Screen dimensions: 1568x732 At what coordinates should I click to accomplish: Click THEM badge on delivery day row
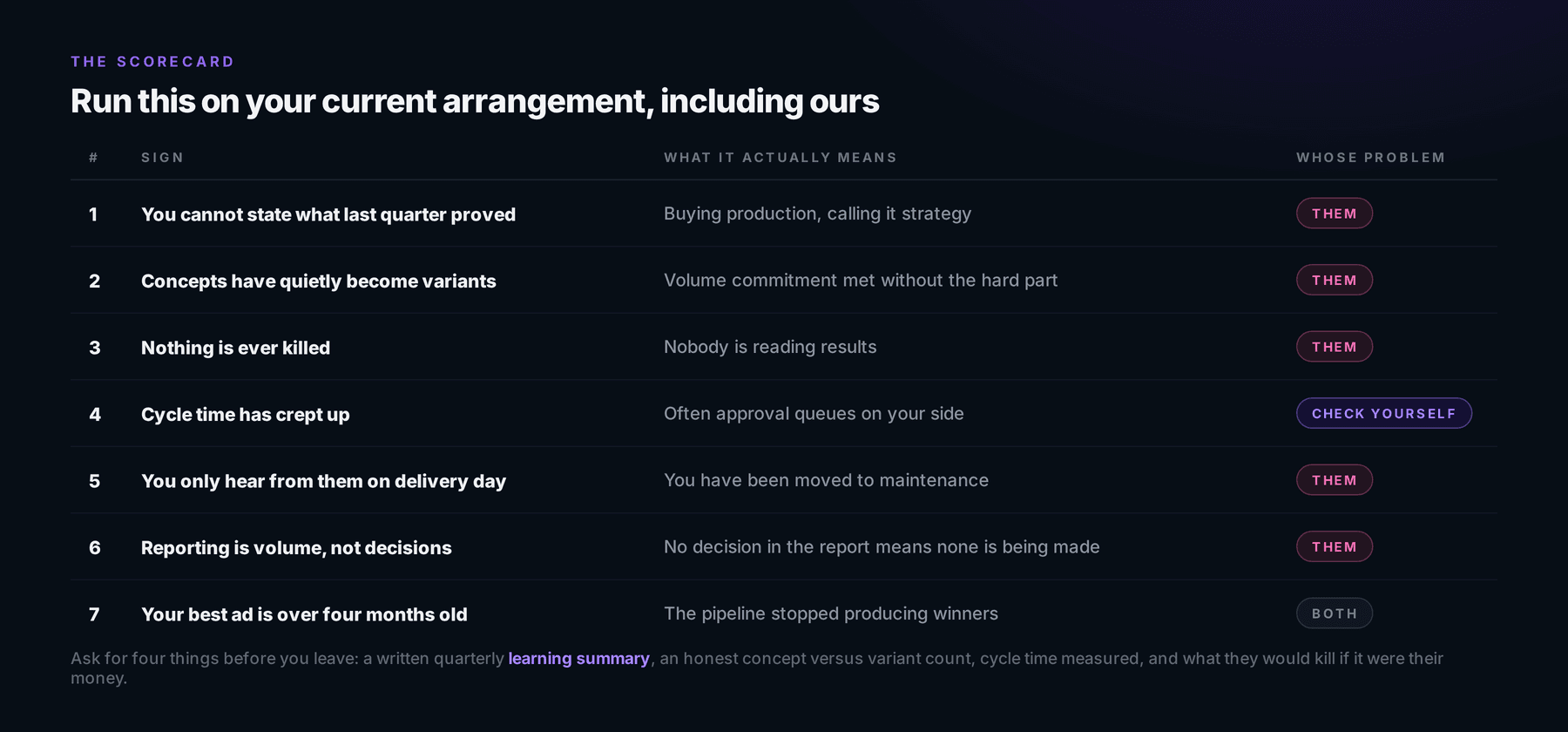pyautogui.click(x=1334, y=480)
